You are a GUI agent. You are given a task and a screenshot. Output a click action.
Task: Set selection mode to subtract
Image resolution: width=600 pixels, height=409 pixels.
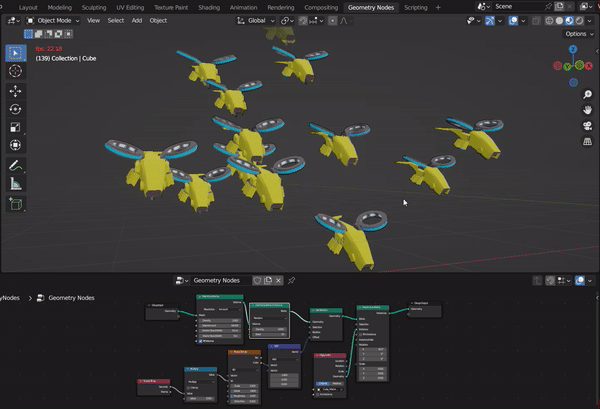point(48,34)
